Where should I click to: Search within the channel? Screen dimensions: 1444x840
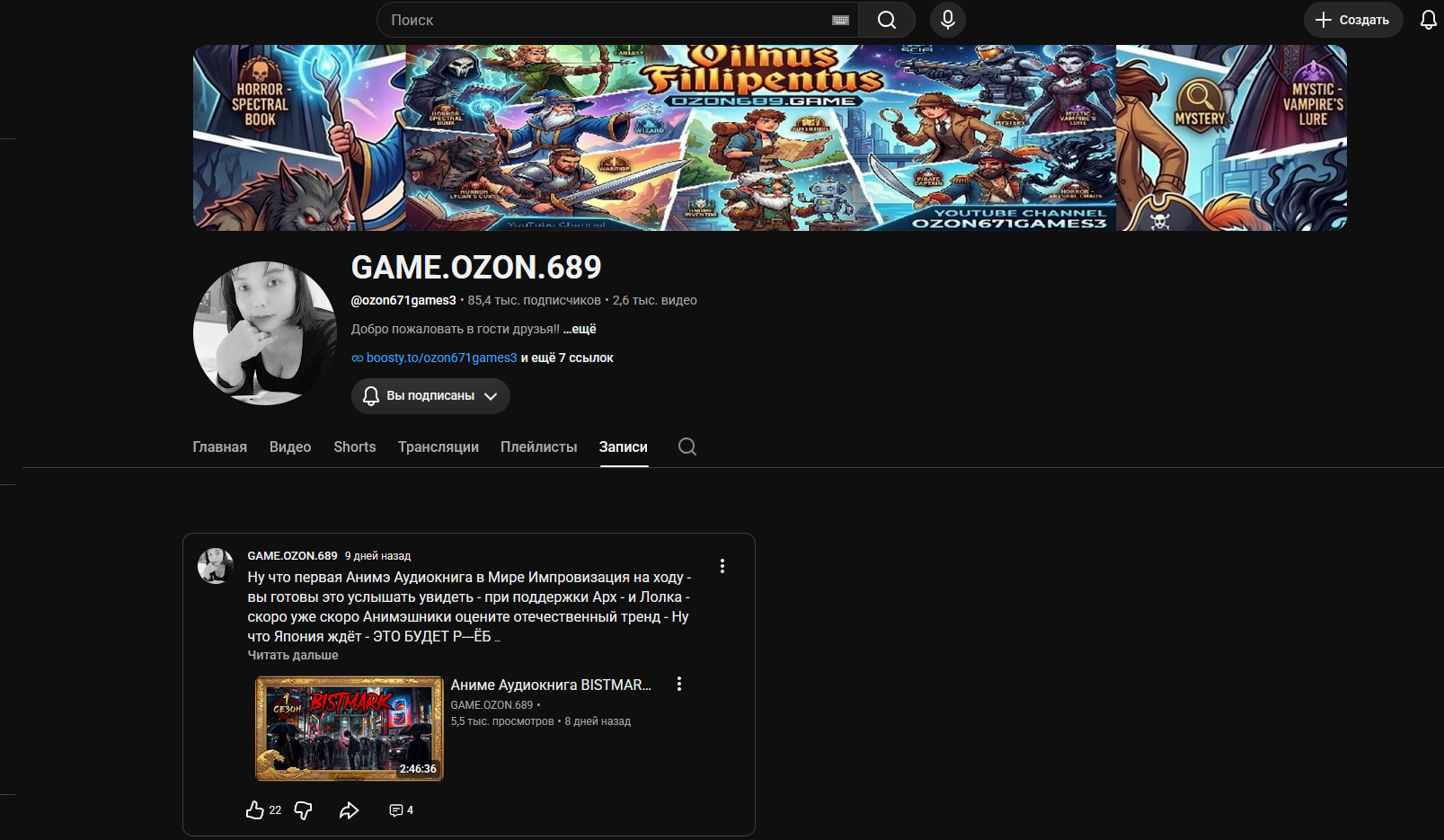tap(687, 447)
